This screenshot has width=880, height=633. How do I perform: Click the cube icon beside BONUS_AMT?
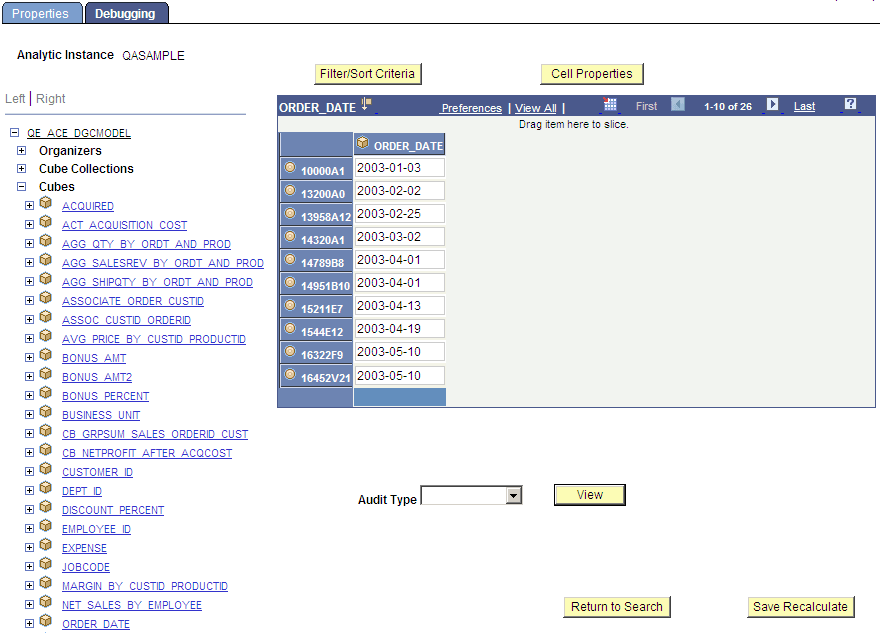pyautogui.click(x=45, y=357)
